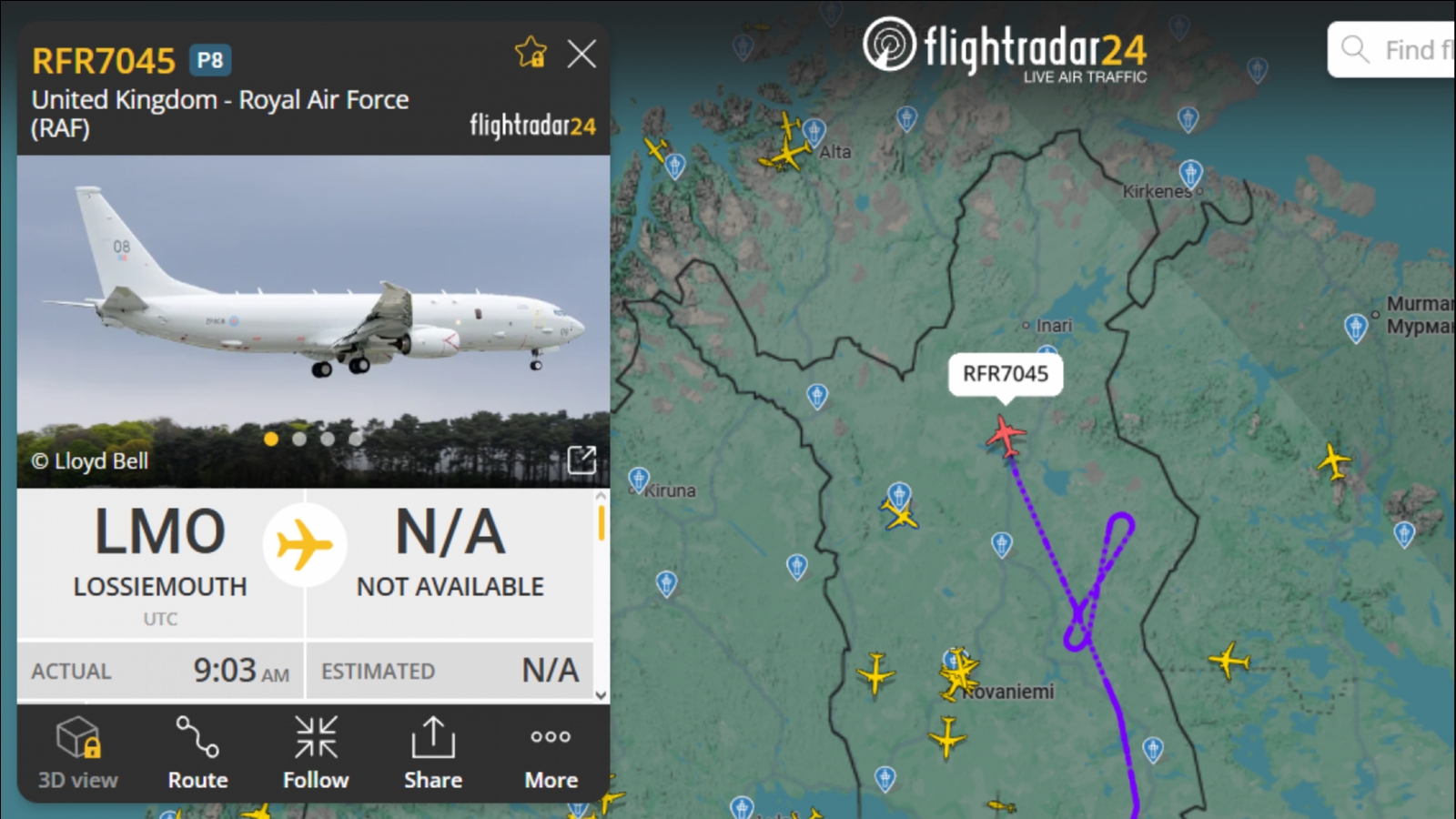Click the Find flights search field
This screenshot has height=819, width=1456.
[1392, 50]
